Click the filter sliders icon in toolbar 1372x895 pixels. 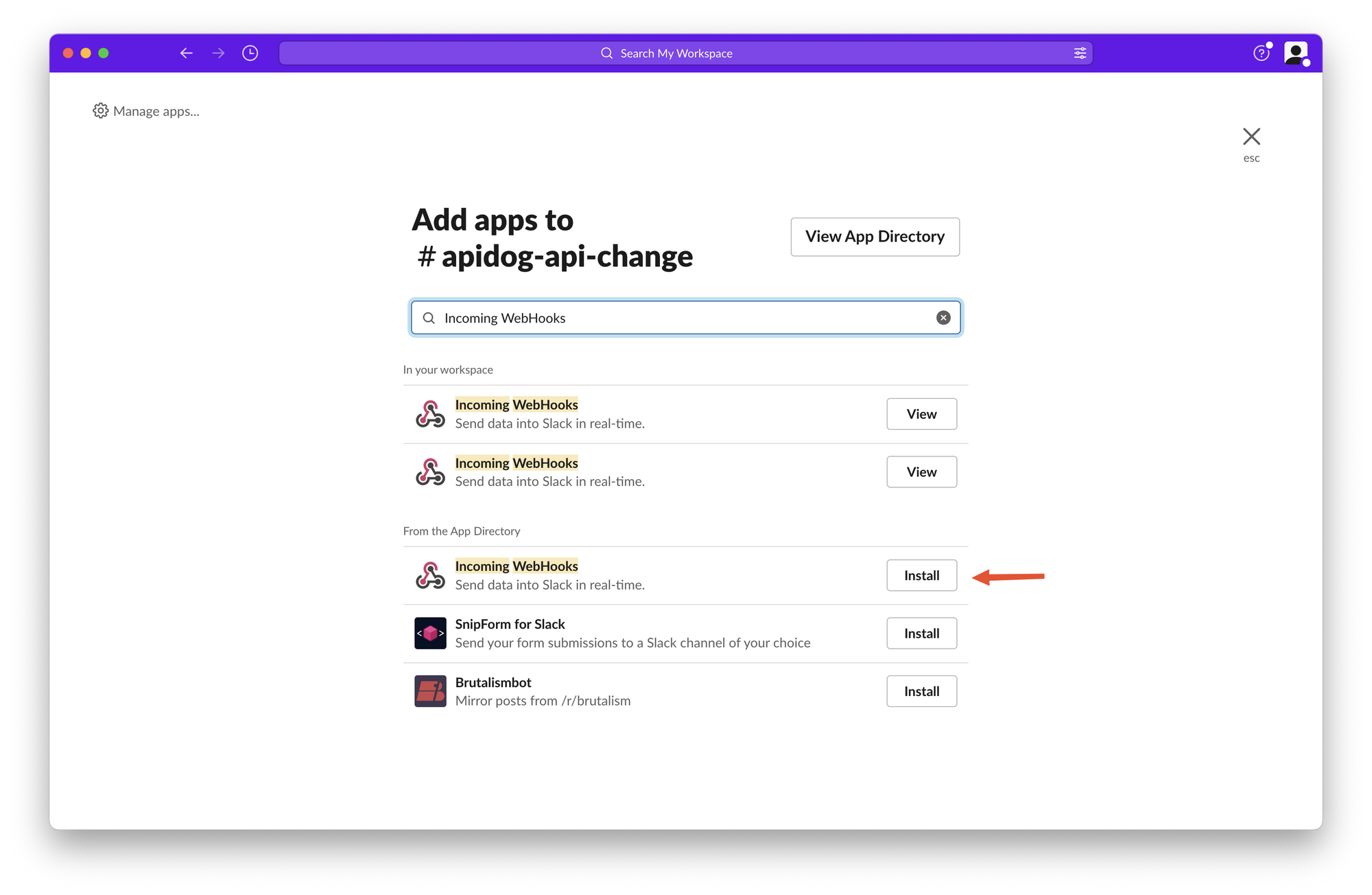(1080, 52)
